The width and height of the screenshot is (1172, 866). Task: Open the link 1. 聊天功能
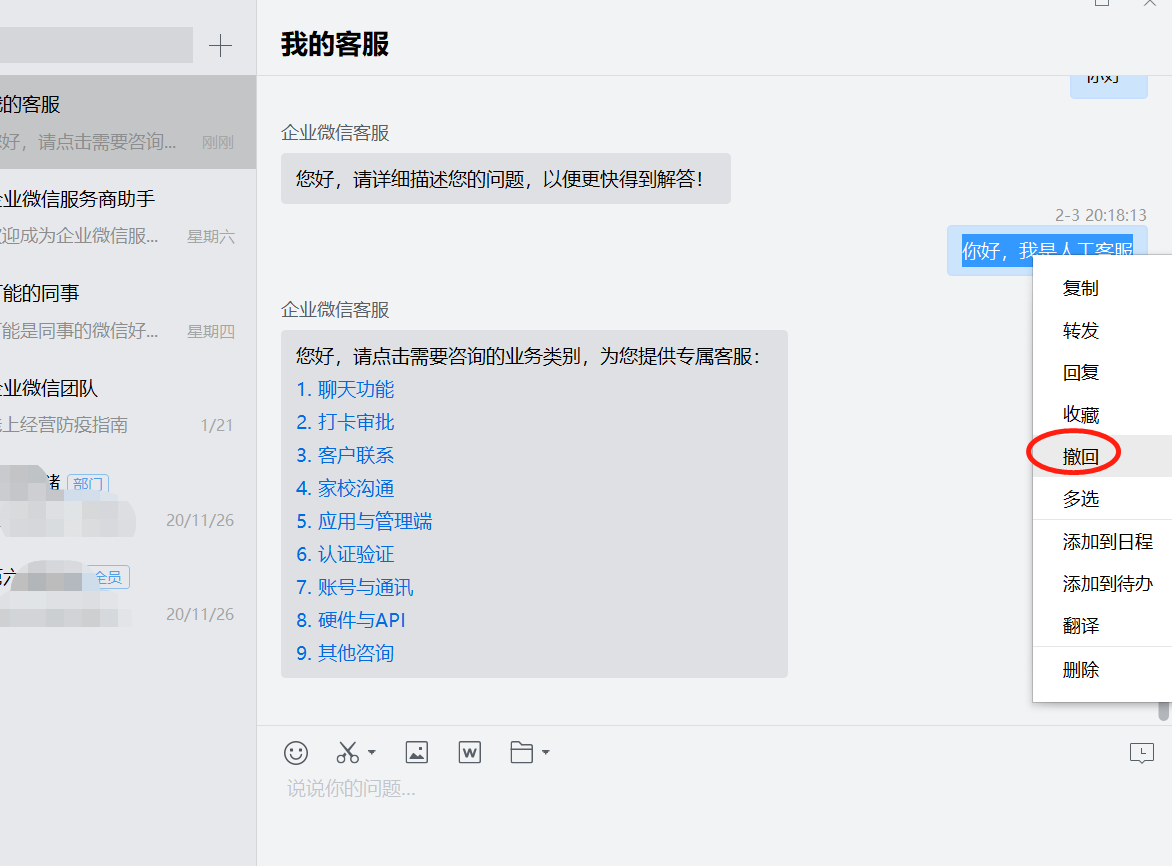(345, 389)
